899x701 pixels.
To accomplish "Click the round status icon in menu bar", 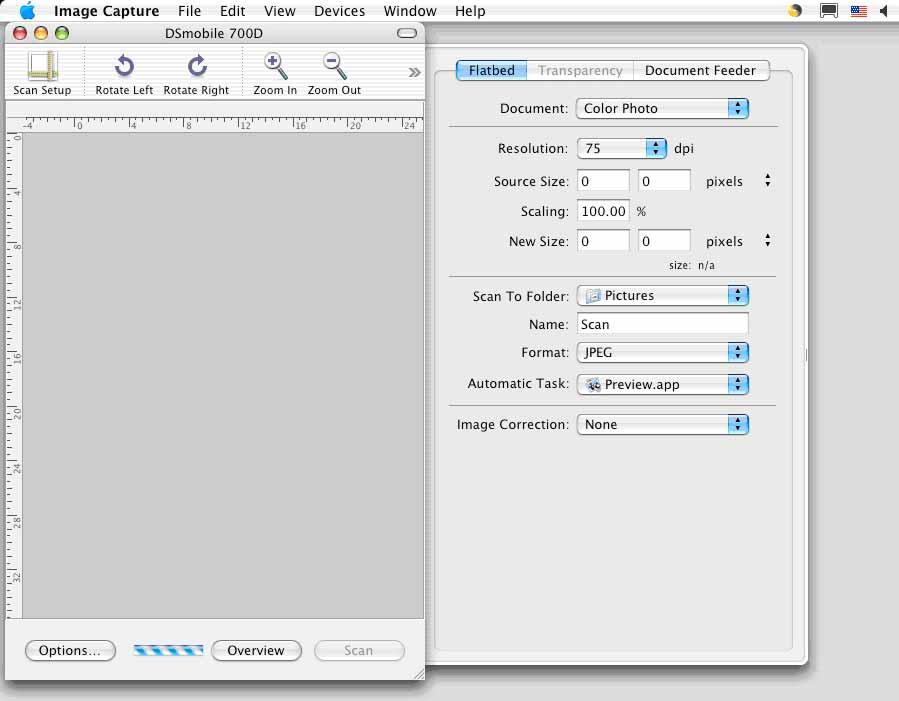I will (795, 11).
